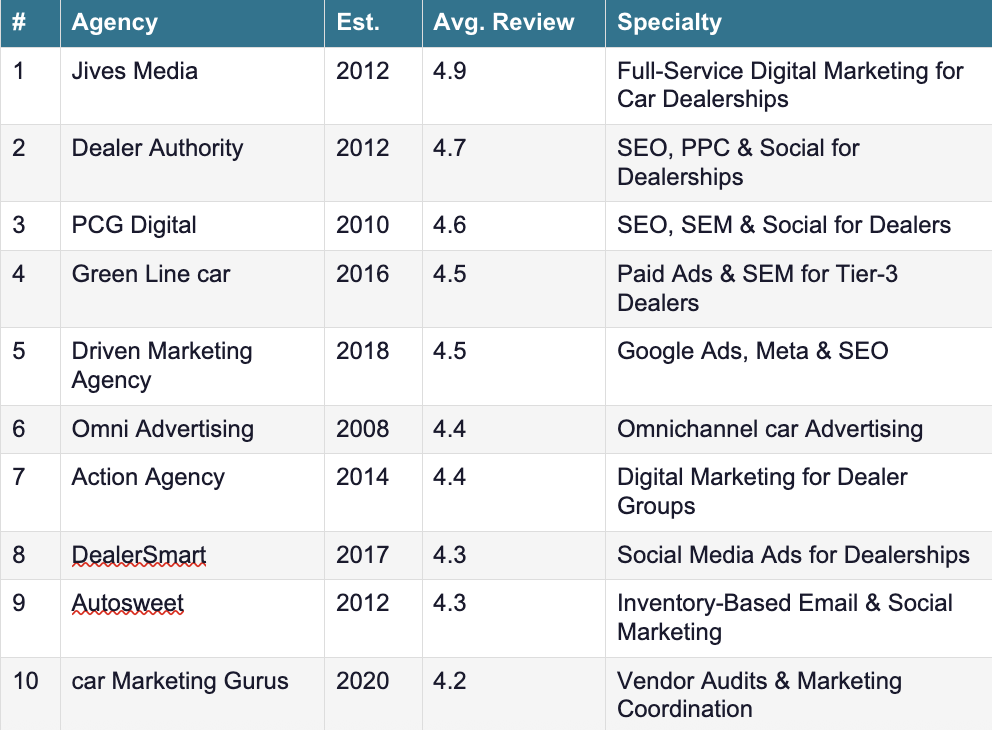Image resolution: width=992 pixels, height=730 pixels.
Task: Click the Omnichannel car Advertising specialty
Action: (769, 429)
